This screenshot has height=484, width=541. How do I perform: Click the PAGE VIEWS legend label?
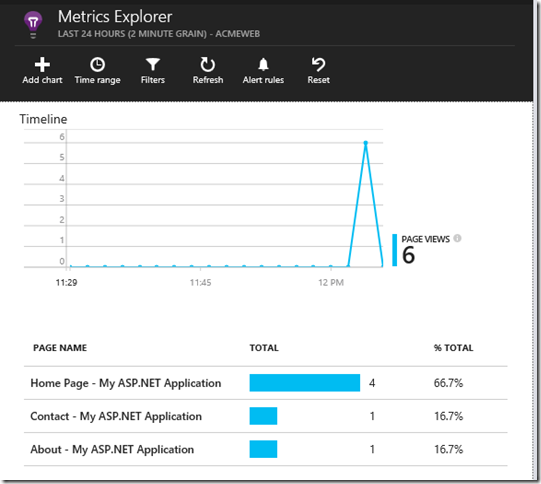(x=425, y=239)
